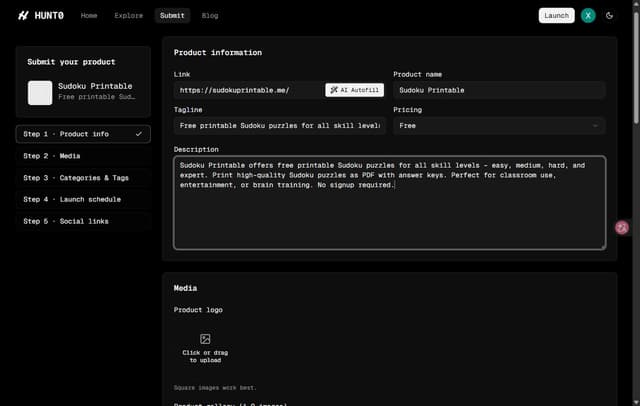Click the Sudoku Printable logo placeholder thumbnail
This screenshot has width=640, height=406.
[x=40, y=93]
